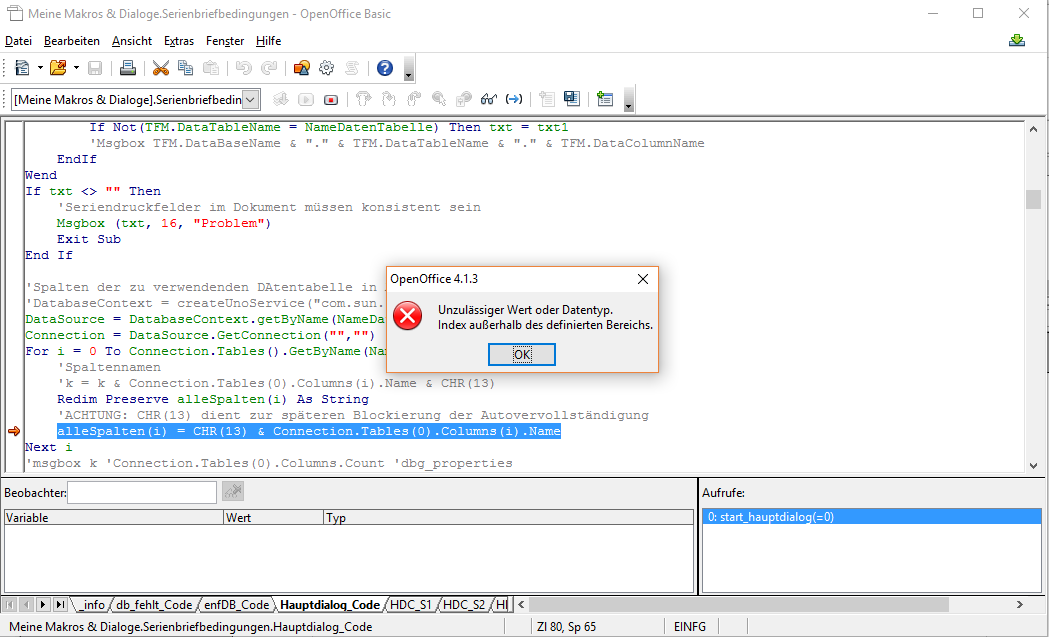
Task: Click the Save Source As disk icon
Action: tap(572, 99)
